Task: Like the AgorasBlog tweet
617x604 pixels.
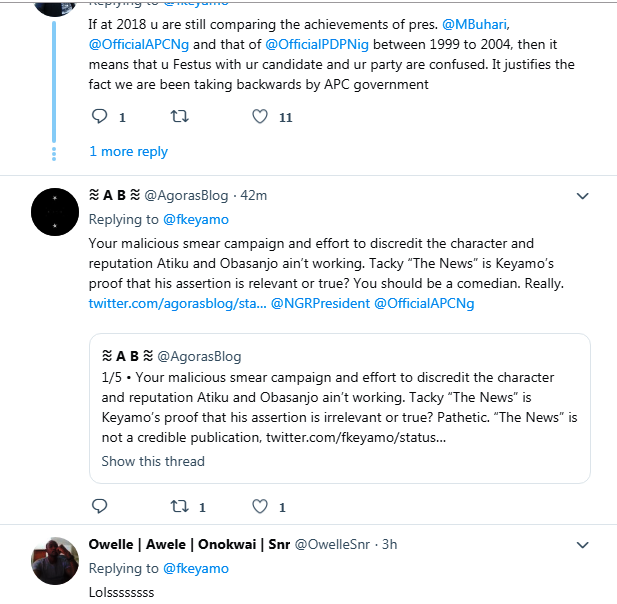Action: point(260,506)
